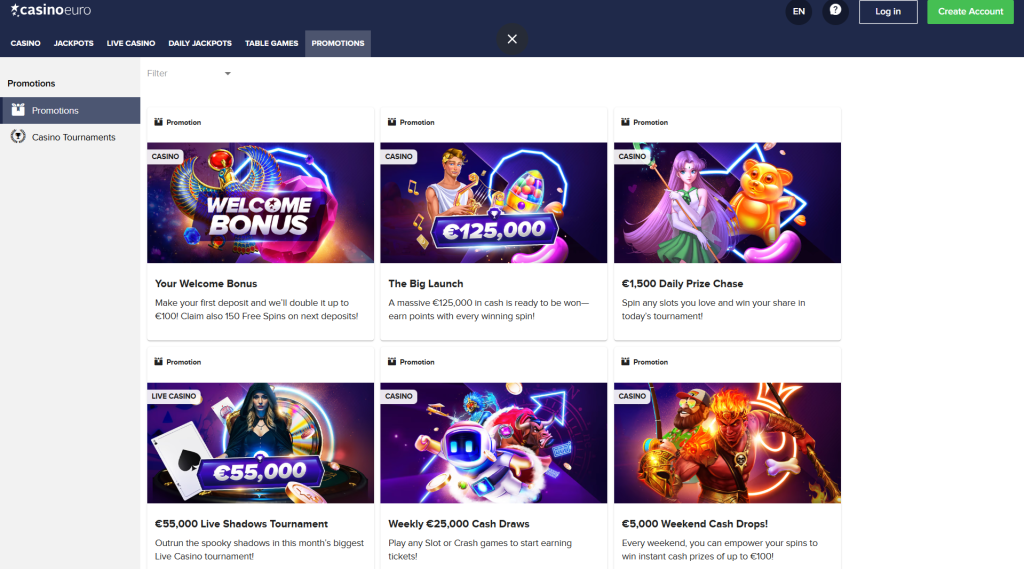Viewport: 1024px width, 569px height.
Task: Open the Daily Jackpots tab
Action: [x=200, y=43]
